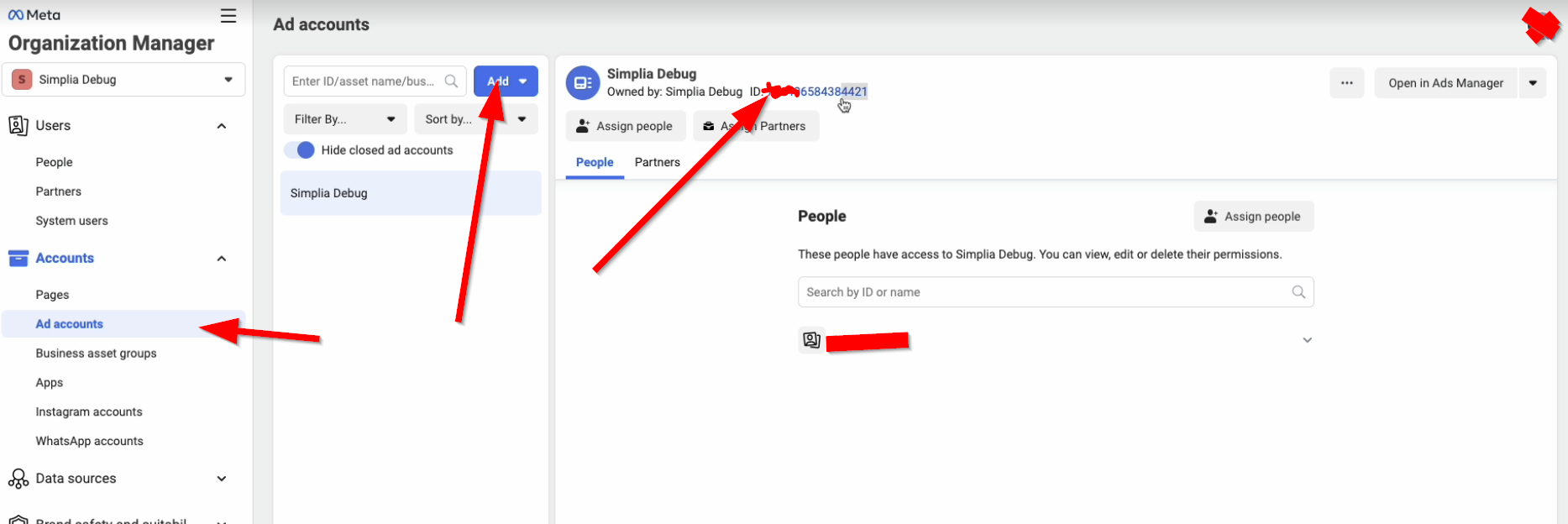Image resolution: width=1568 pixels, height=524 pixels.
Task: Go to Apps under Accounts
Action: [50, 383]
